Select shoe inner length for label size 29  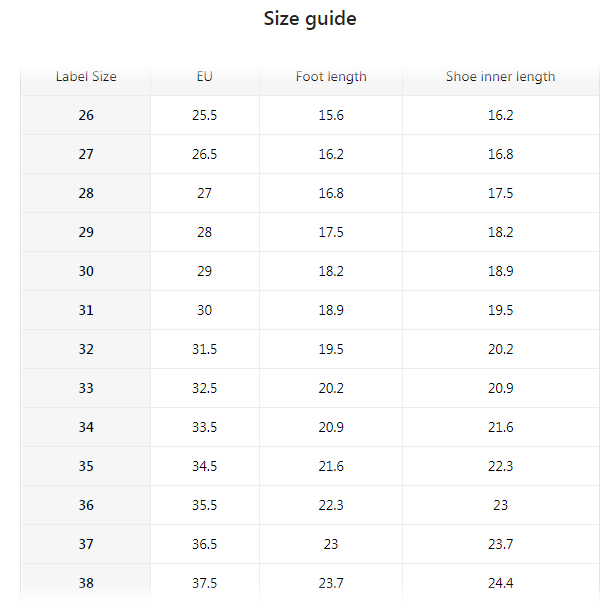(500, 233)
